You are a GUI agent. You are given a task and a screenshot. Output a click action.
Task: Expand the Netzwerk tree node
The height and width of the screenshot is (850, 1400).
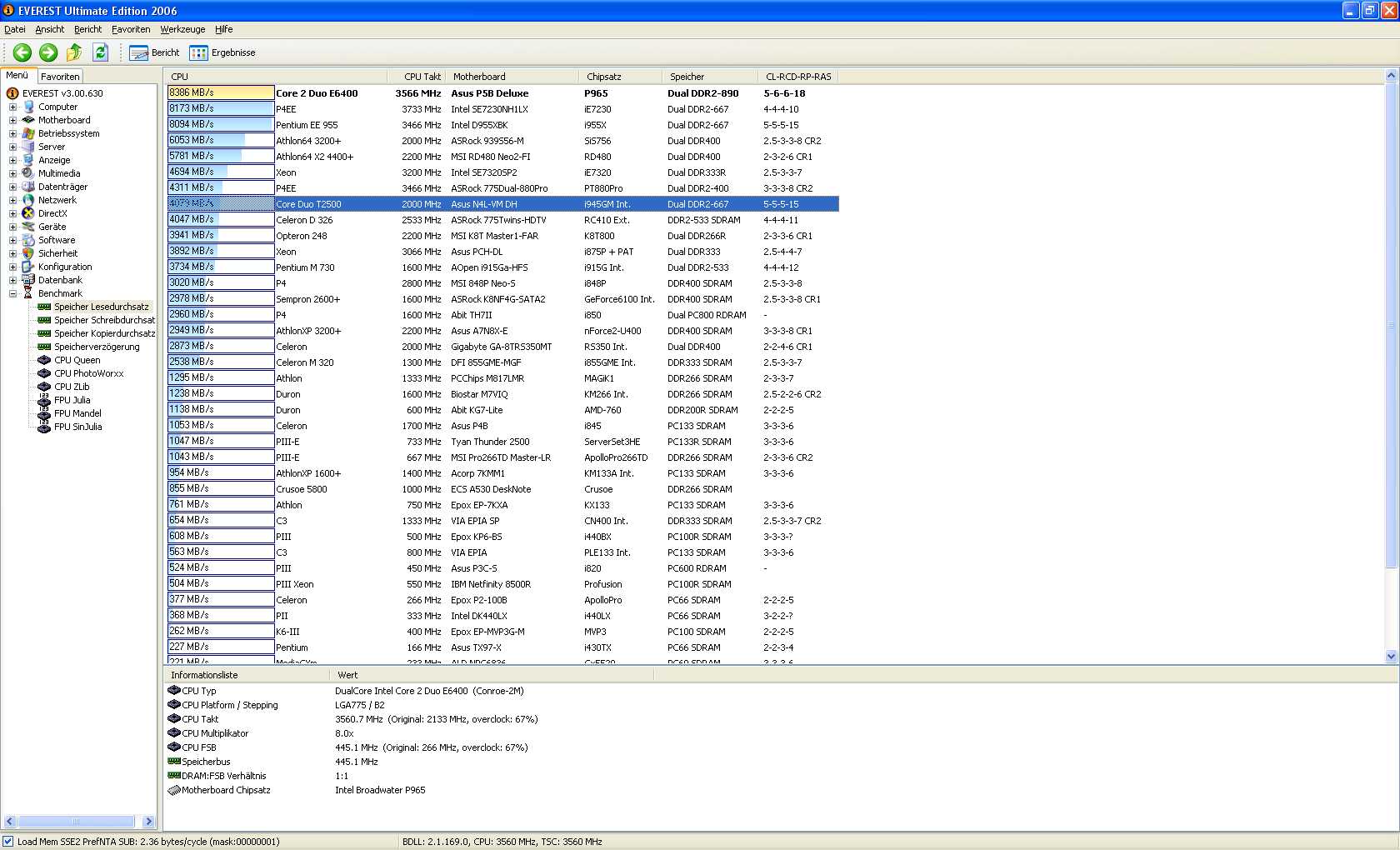tap(12, 200)
